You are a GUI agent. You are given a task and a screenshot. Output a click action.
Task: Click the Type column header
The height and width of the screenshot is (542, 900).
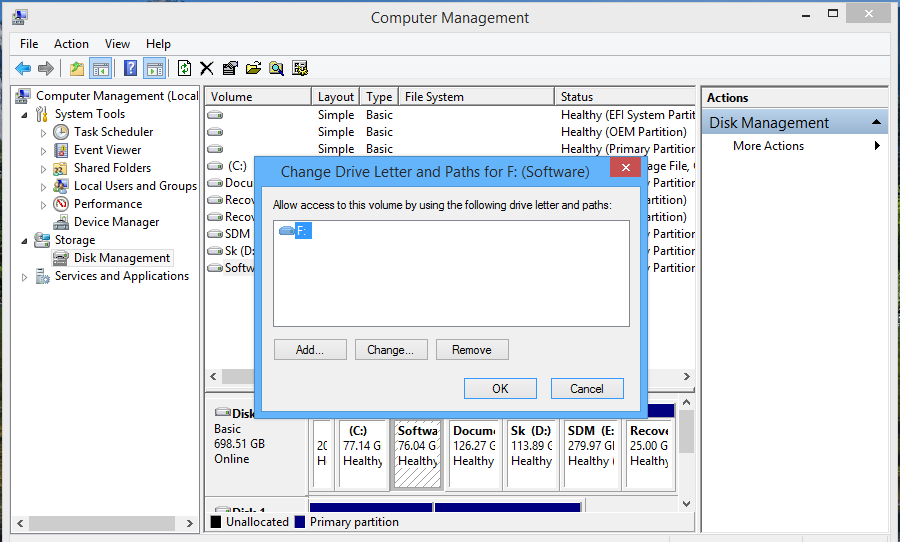point(379,96)
